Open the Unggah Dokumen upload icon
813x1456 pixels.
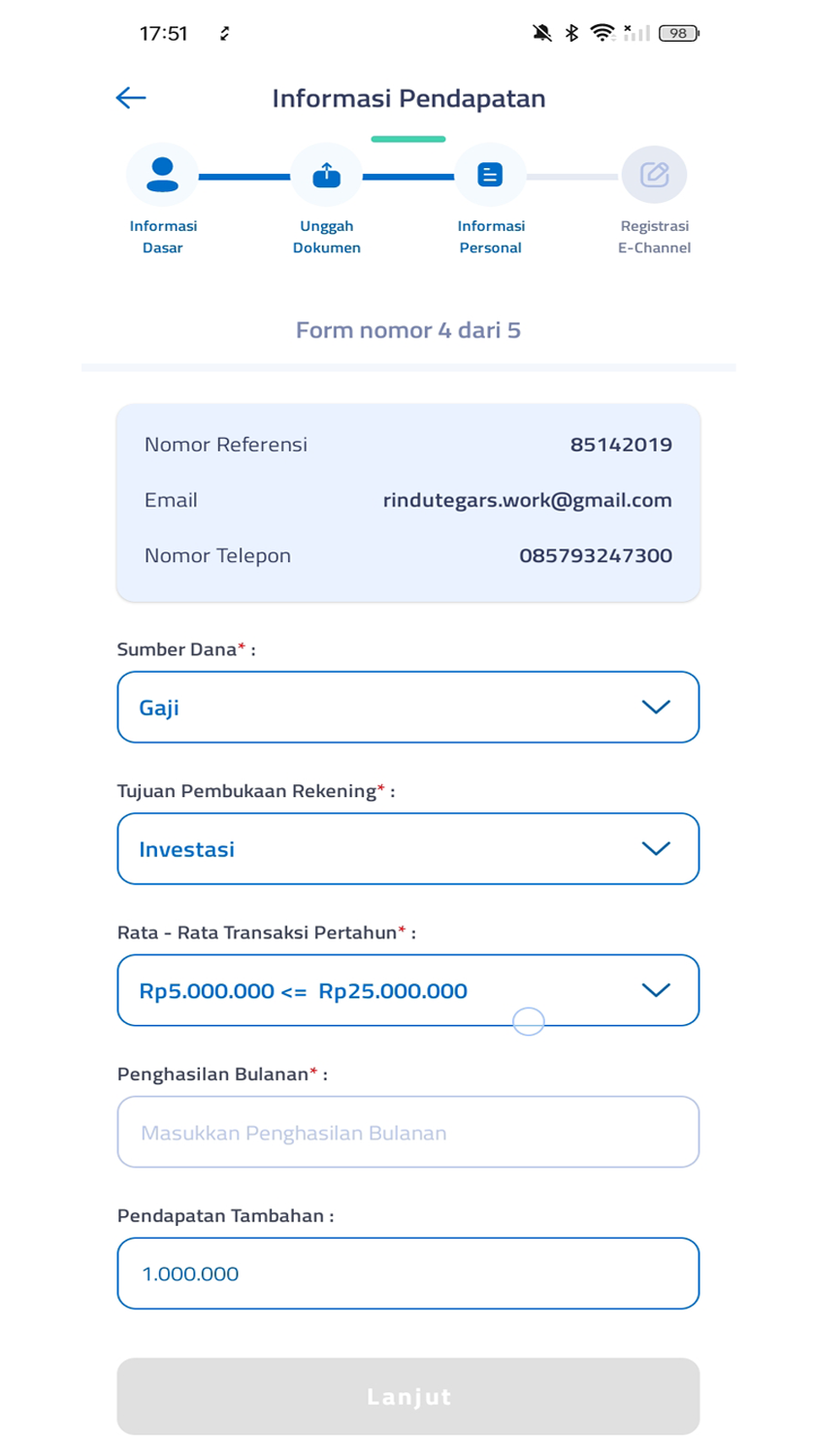pos(326,175)
